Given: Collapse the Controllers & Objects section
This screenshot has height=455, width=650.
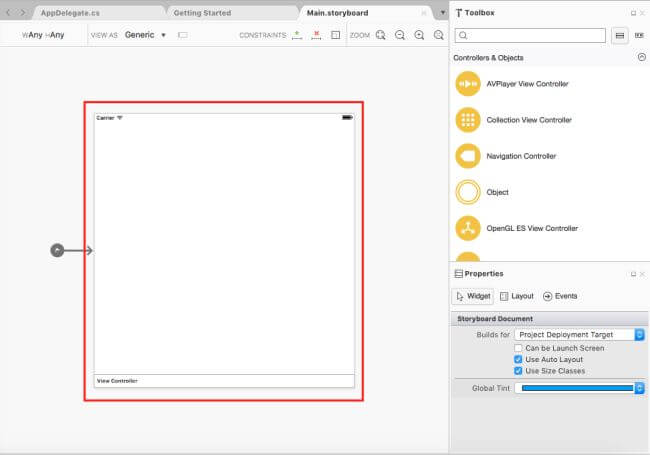Looking at the screenshot, I should [x=642, y=57].
